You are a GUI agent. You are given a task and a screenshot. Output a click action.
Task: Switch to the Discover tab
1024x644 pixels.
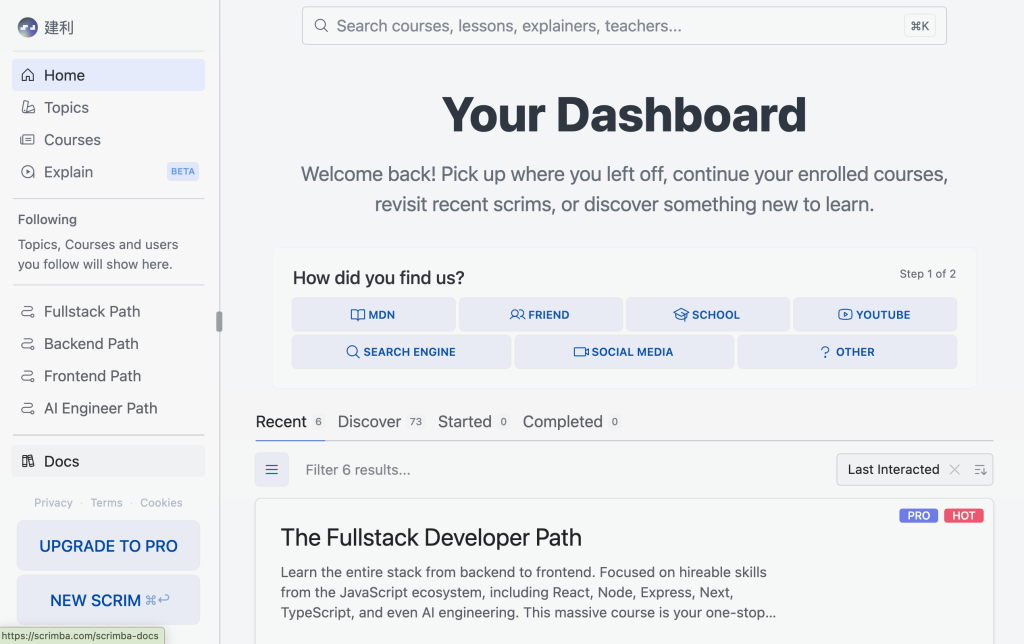tap(380, 422)
